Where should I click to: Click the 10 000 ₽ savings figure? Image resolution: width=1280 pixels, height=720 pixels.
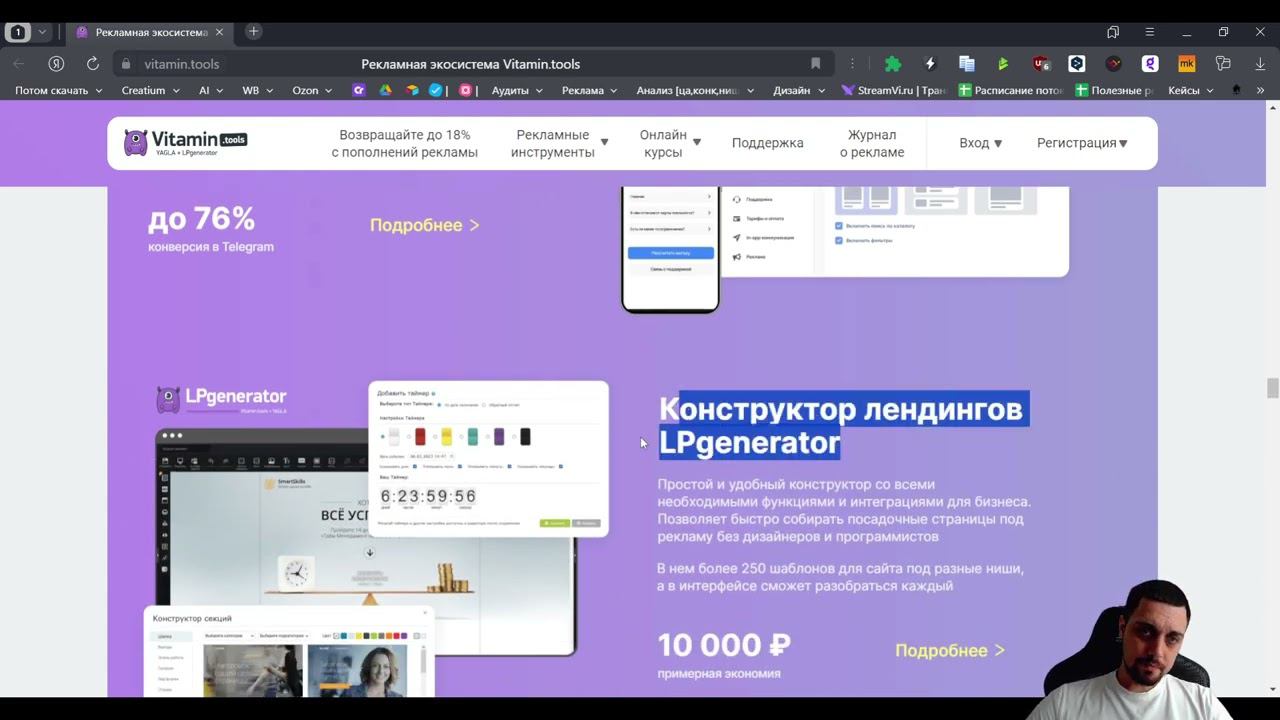pos(725,645)
